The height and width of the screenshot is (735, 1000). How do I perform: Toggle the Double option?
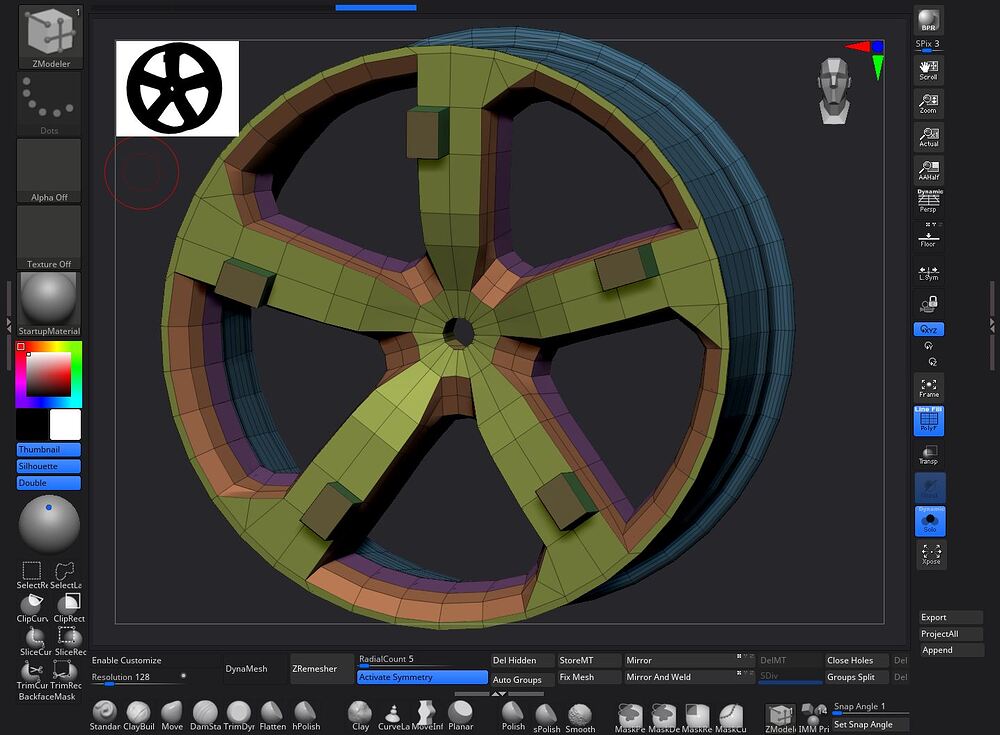(x=48, y=483)
